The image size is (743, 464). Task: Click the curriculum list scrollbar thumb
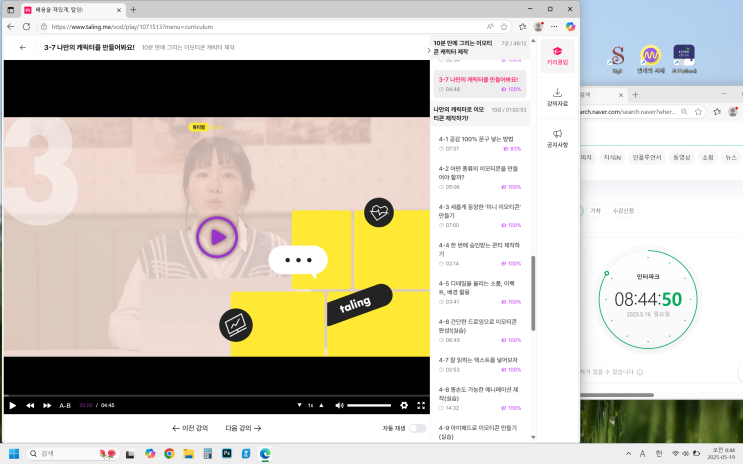pyautogui.click(x=533, y=293)
